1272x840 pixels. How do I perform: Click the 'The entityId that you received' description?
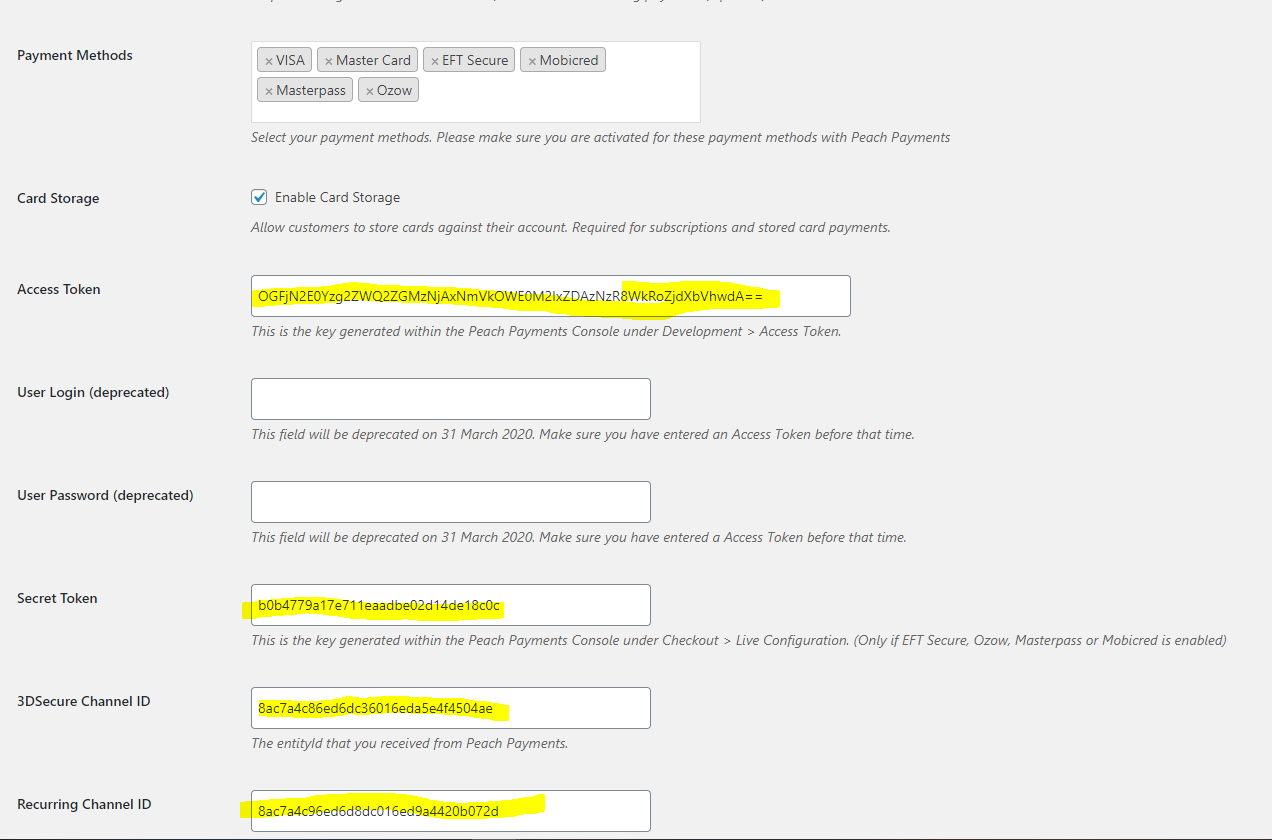410,743
